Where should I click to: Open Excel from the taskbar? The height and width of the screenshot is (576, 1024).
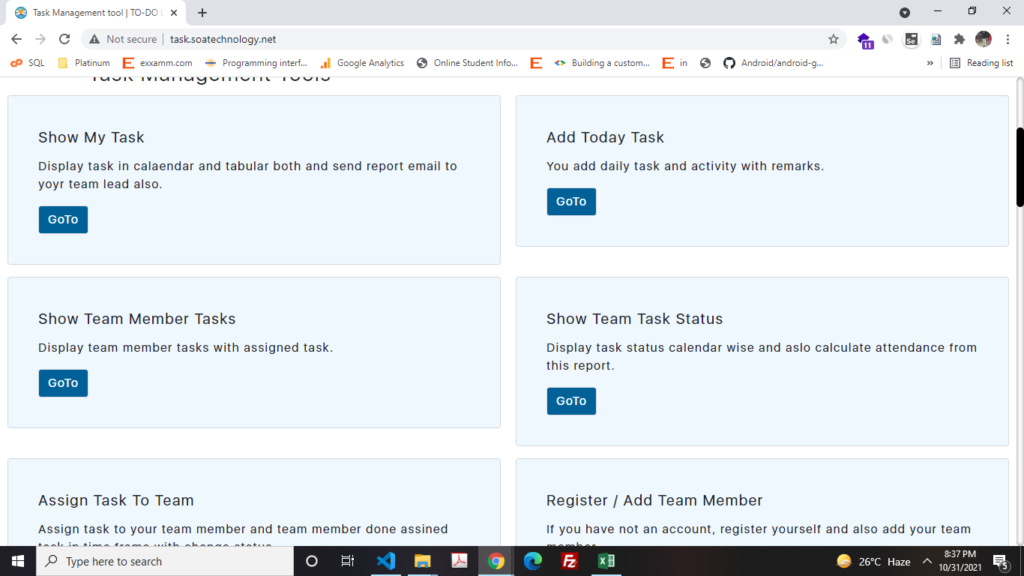606,561
